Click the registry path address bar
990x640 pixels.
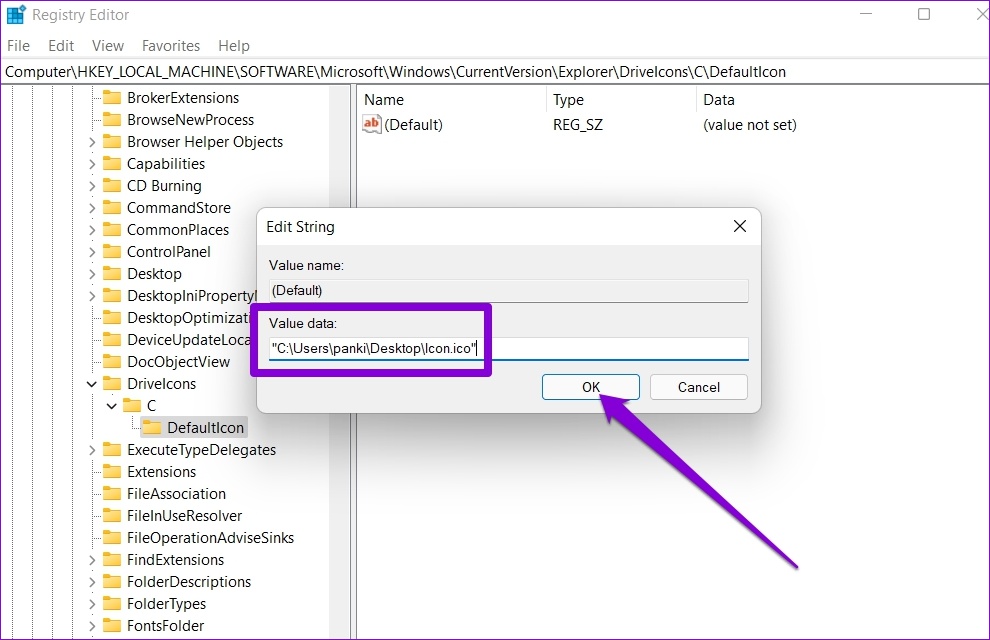click(x=495, y=72)
